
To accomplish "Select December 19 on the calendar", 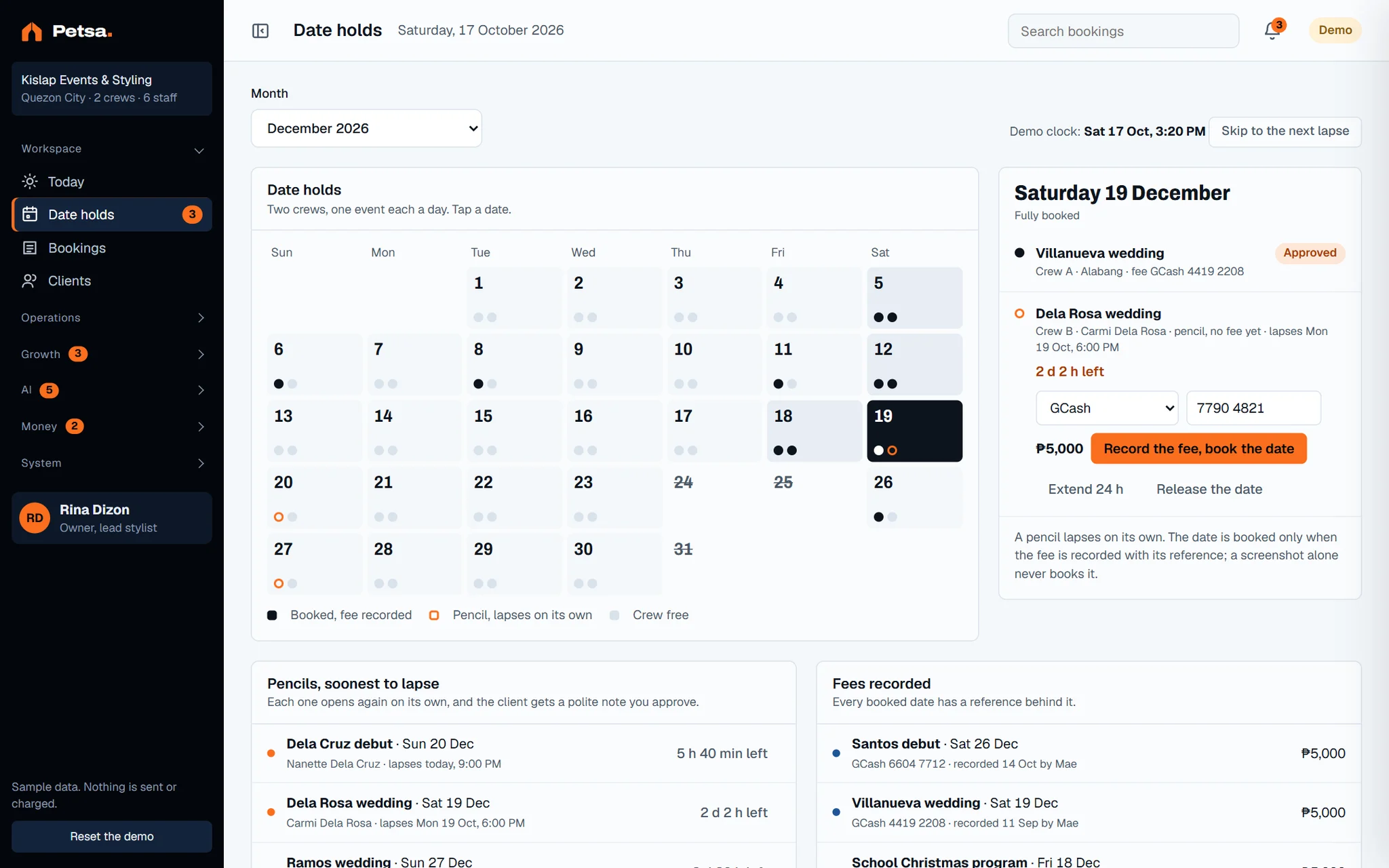I will pyautogui.click(x=914, y=431).
